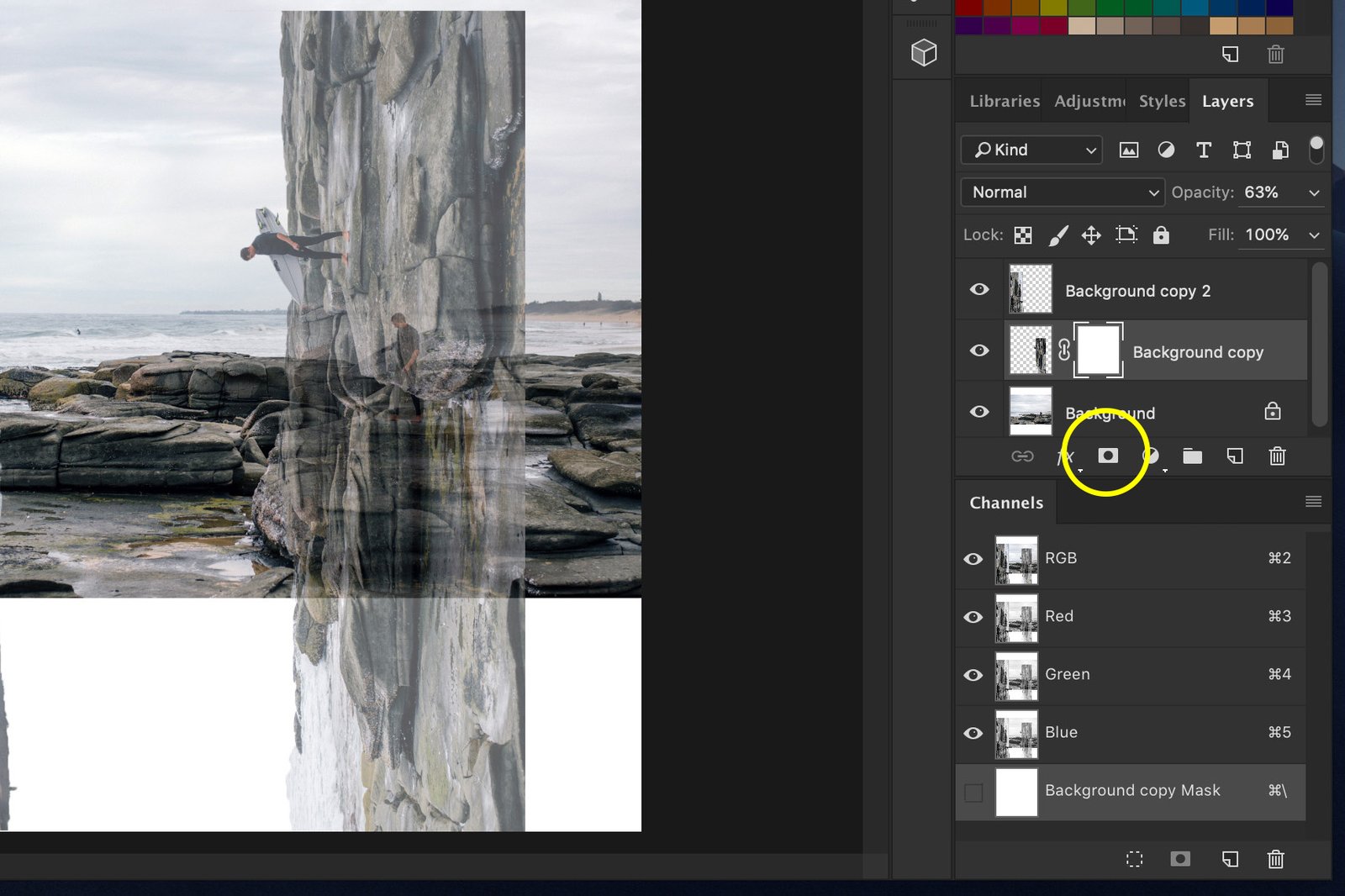Image resolution: width=1345 pixels, height=896 pixels.
Task: Enable lock transparent pixels
Action: [x=1023, y=235]
